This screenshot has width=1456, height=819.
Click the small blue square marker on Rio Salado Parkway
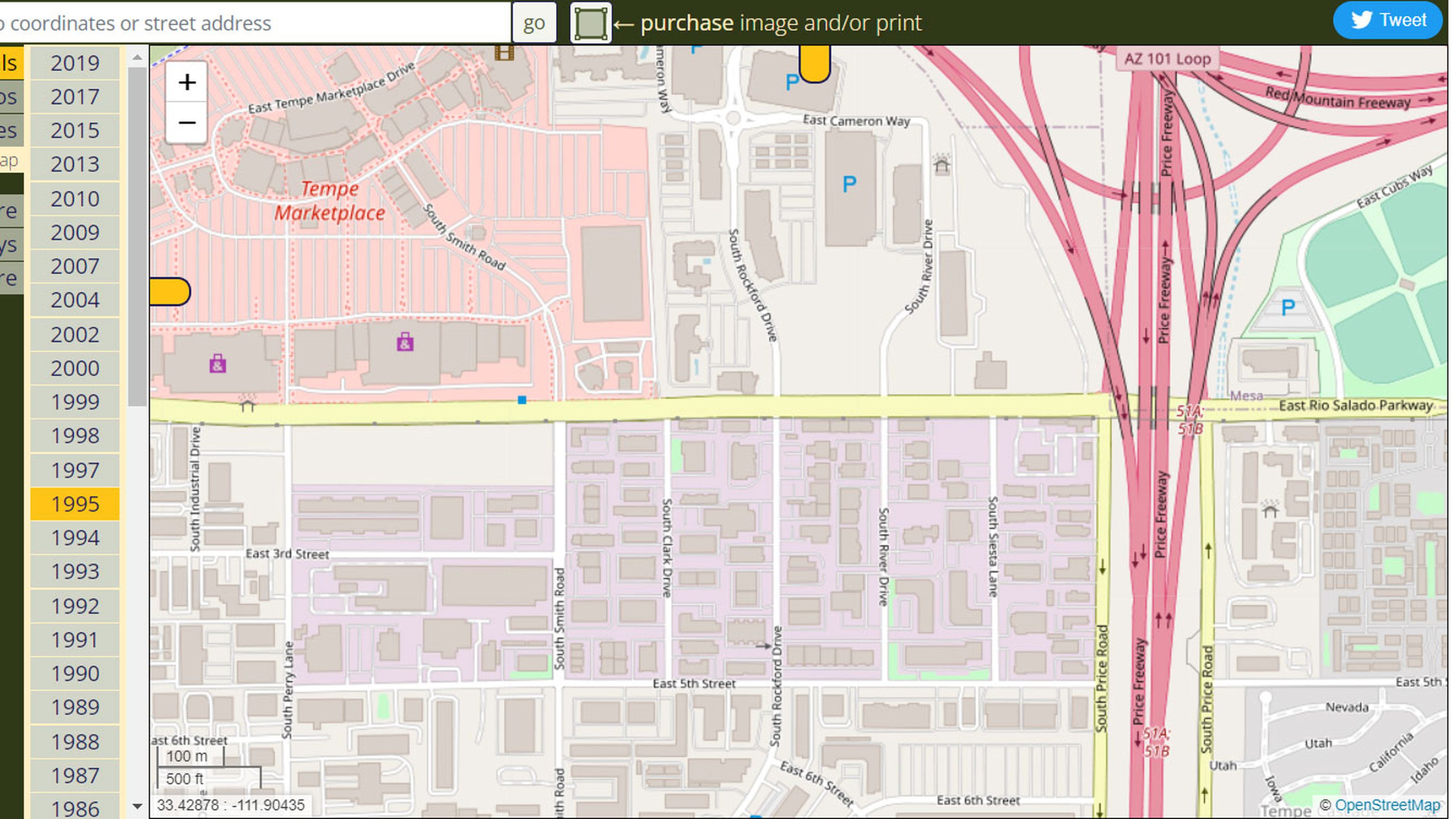522,400
